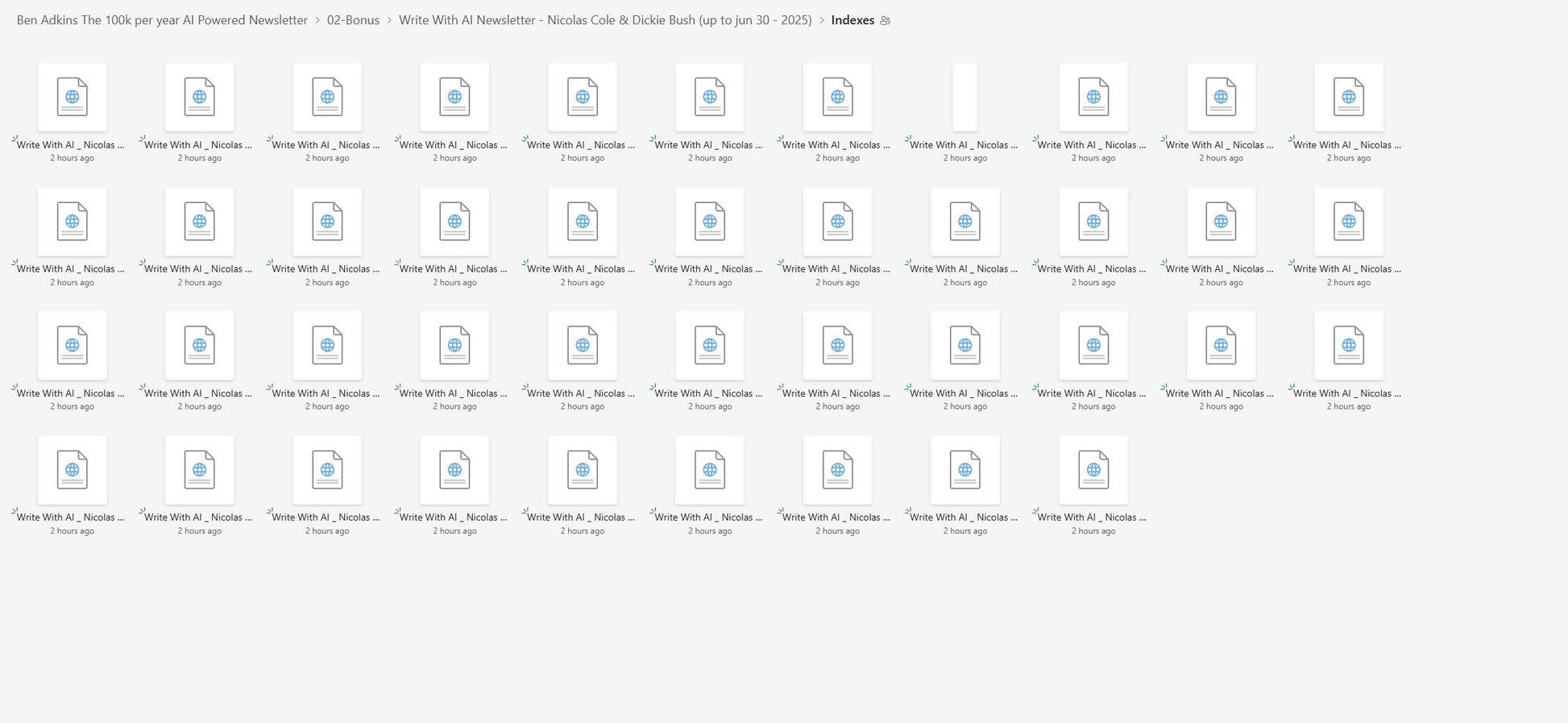Select the file with the blank thumbnail
Viewport: 1568px width, 723px height.
click(964, 97)
